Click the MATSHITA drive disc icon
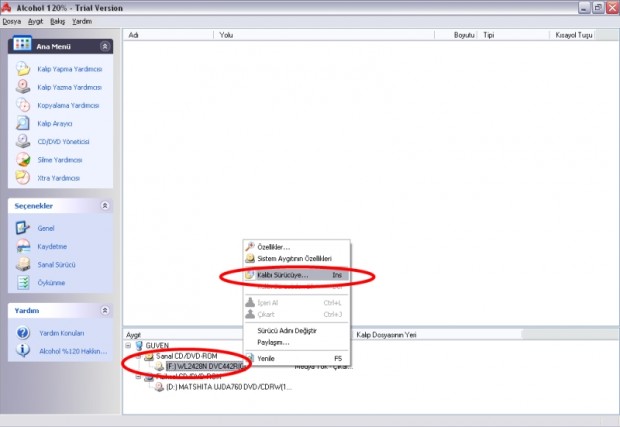 (159, 387)
